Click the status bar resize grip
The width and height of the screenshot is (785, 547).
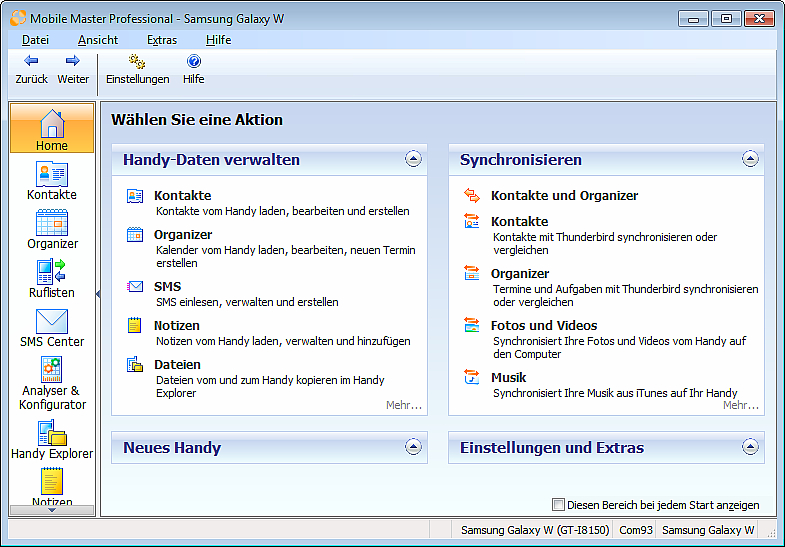(x=771, y=533)
